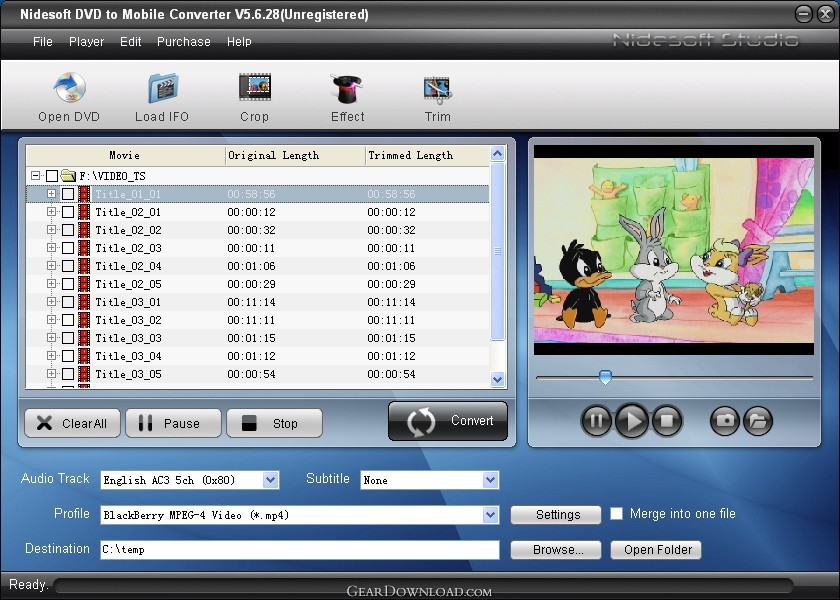840x600 pixels.
Task: Click the film icon for Title_02_05
Action: tap(84, 284)
